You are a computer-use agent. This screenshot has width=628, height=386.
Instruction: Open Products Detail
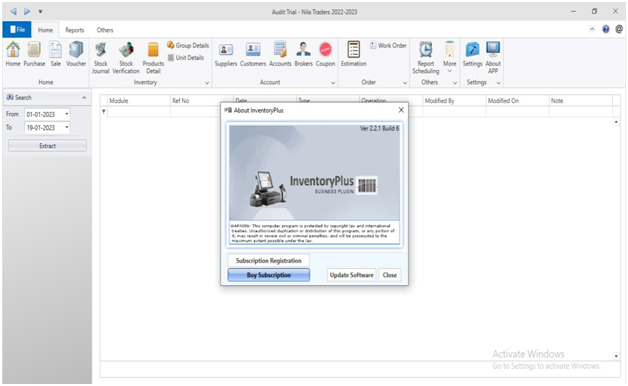pos(153,58)
